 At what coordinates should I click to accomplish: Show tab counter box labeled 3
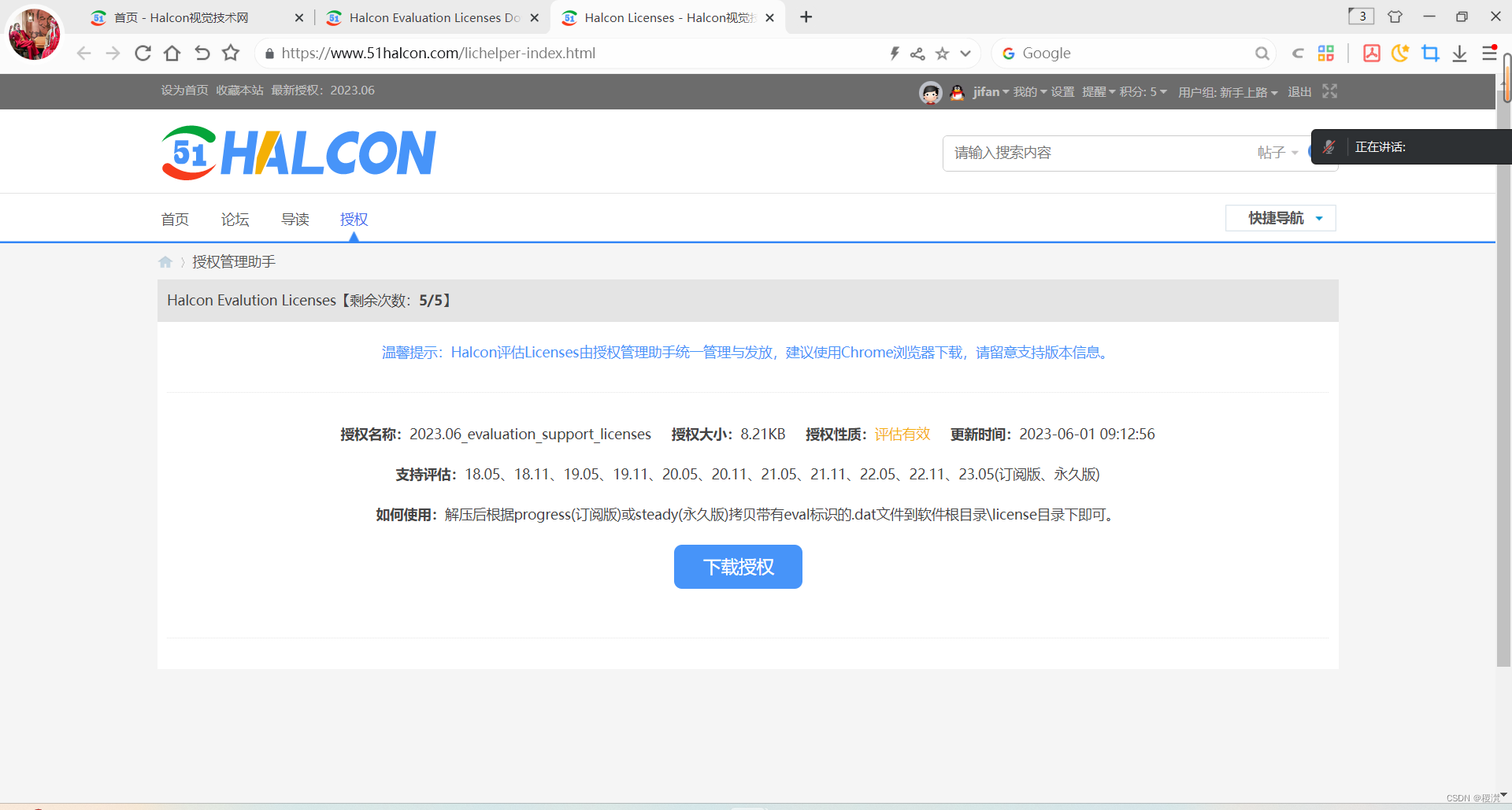click(x=1361, y=17)
